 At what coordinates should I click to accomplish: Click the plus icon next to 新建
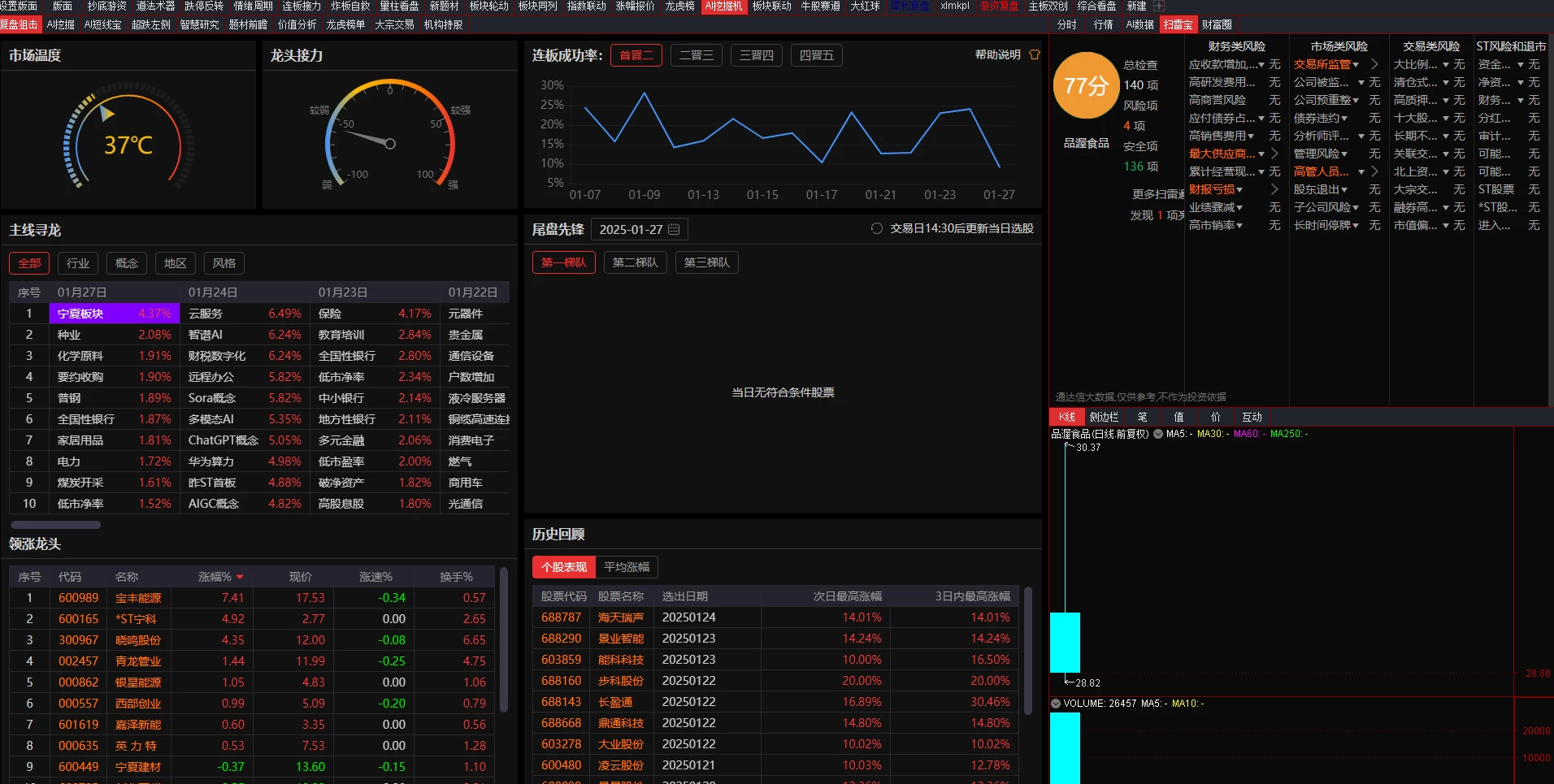pos(1159,6)
